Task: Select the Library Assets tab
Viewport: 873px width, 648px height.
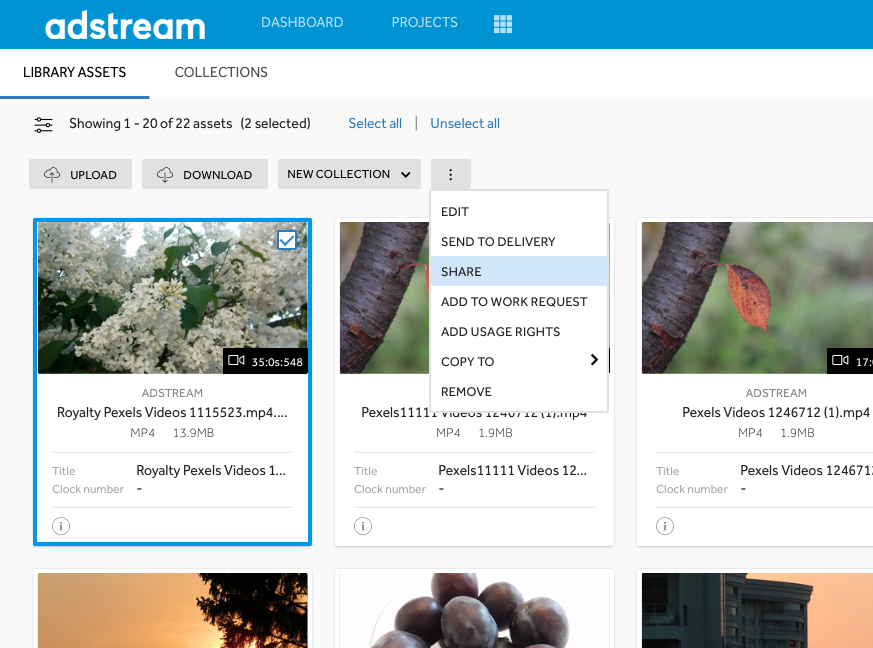Action: click(75, 72)
